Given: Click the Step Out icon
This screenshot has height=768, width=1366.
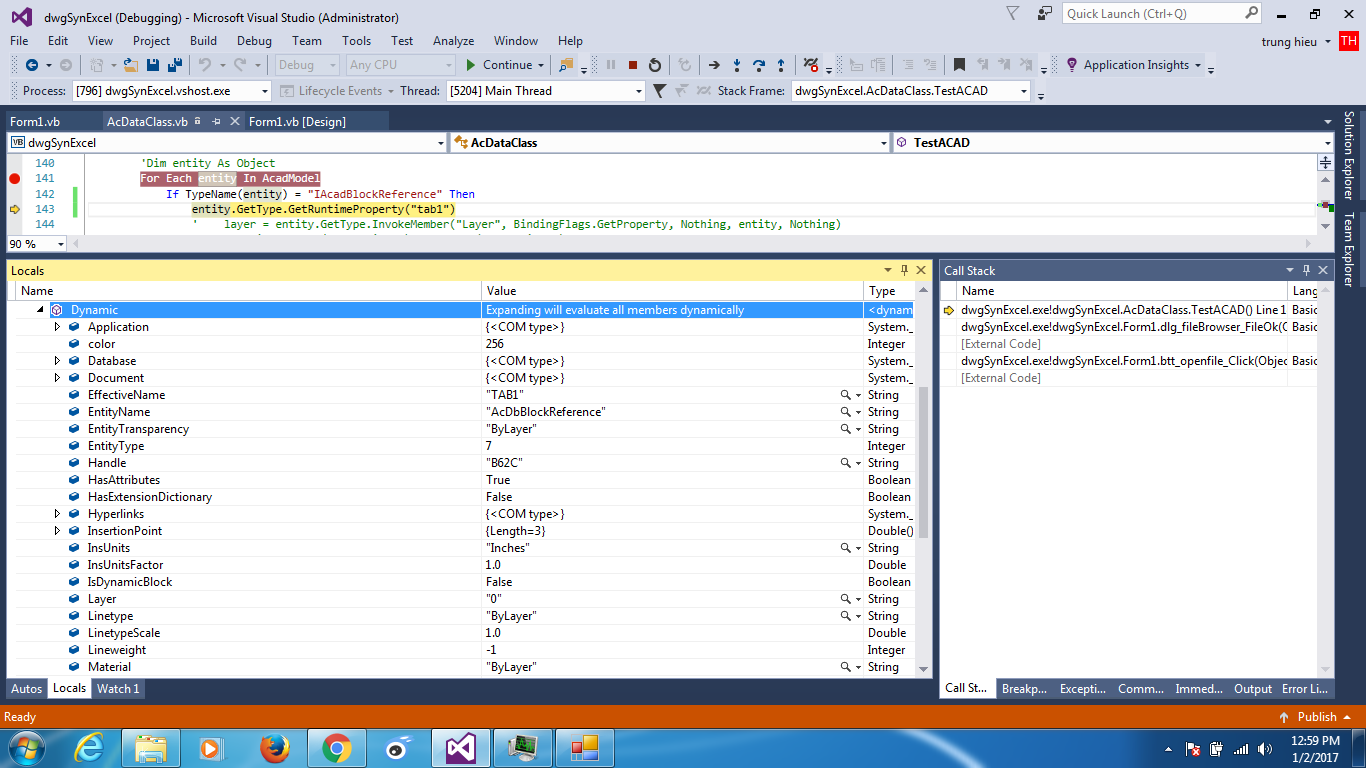Looking at the screenshot, I should pos(781,65).
